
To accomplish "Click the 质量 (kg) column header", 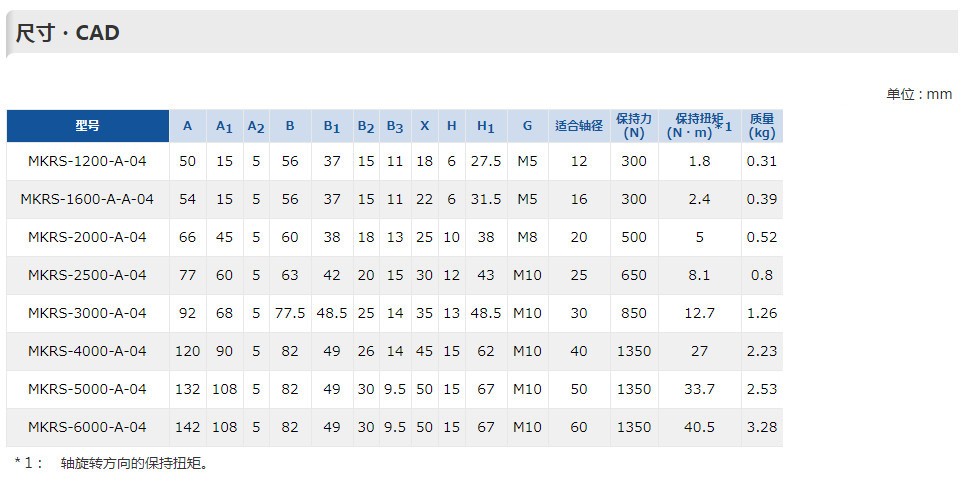I will [x=762, y=126].
